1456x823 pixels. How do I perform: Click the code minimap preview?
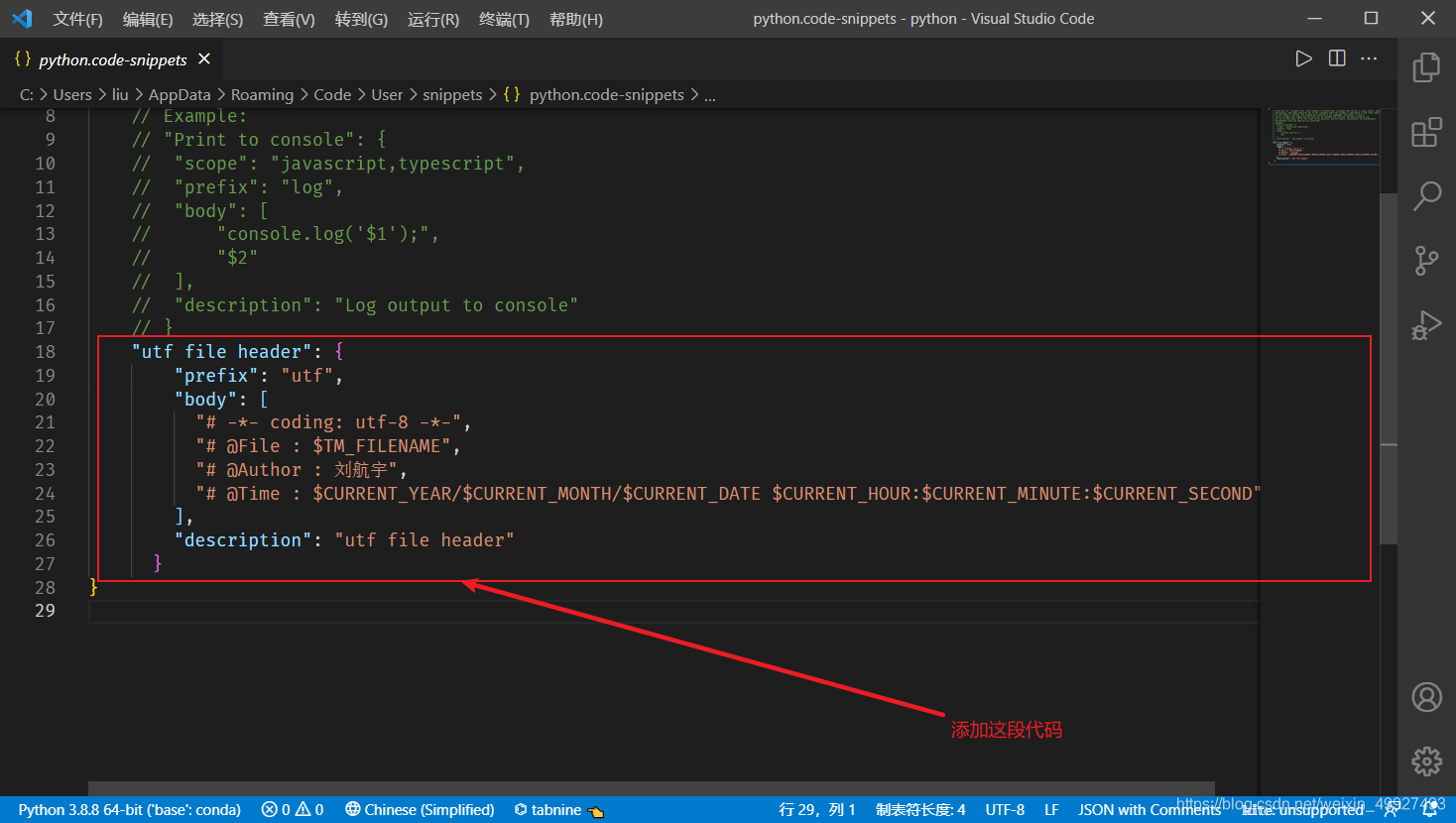[x=1324, y=136]
